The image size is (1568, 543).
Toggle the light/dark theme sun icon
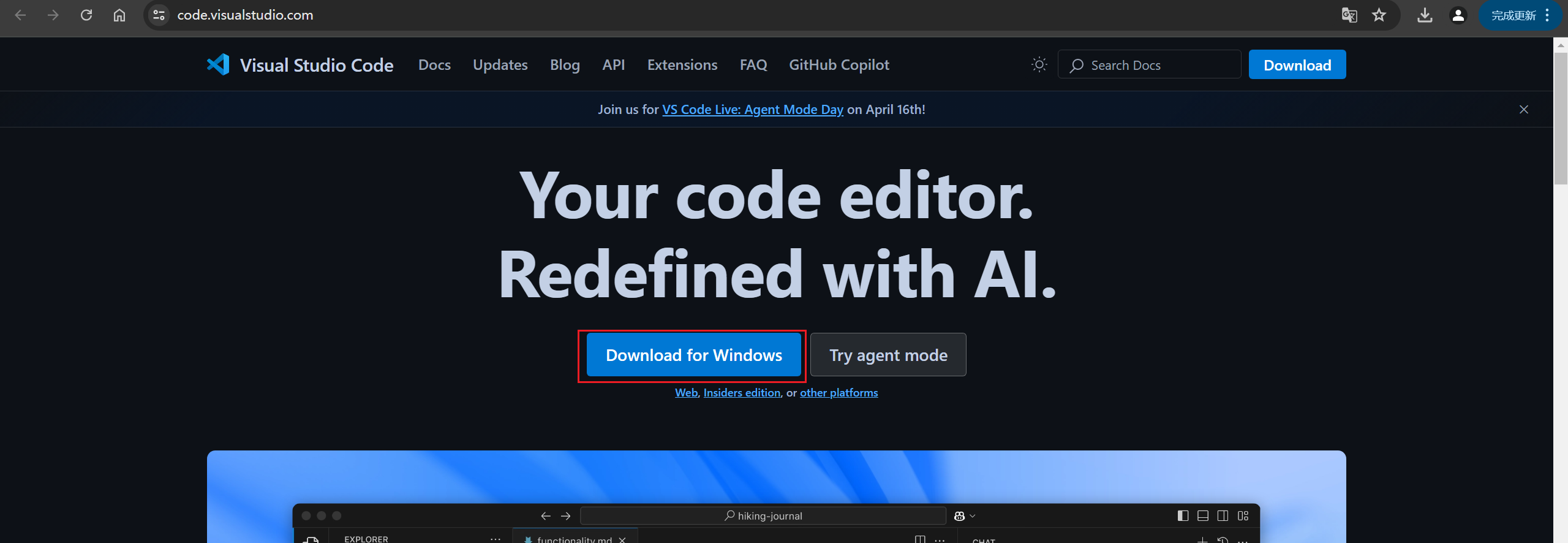(x=1039, y=64)
